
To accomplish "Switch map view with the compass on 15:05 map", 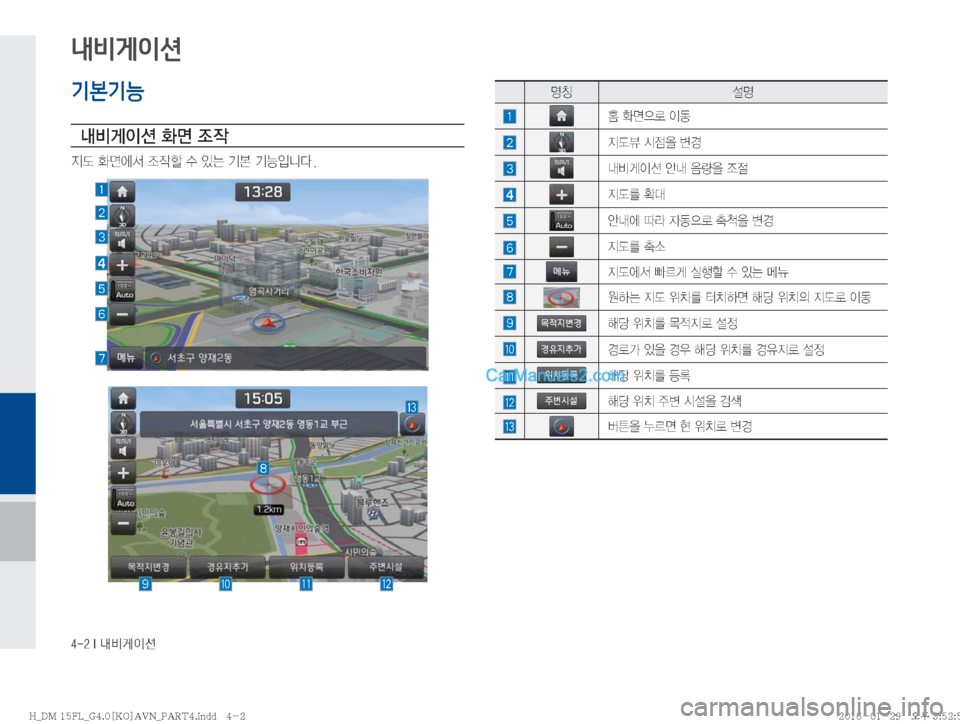I will pyautogui.click(x=123, y=423).
